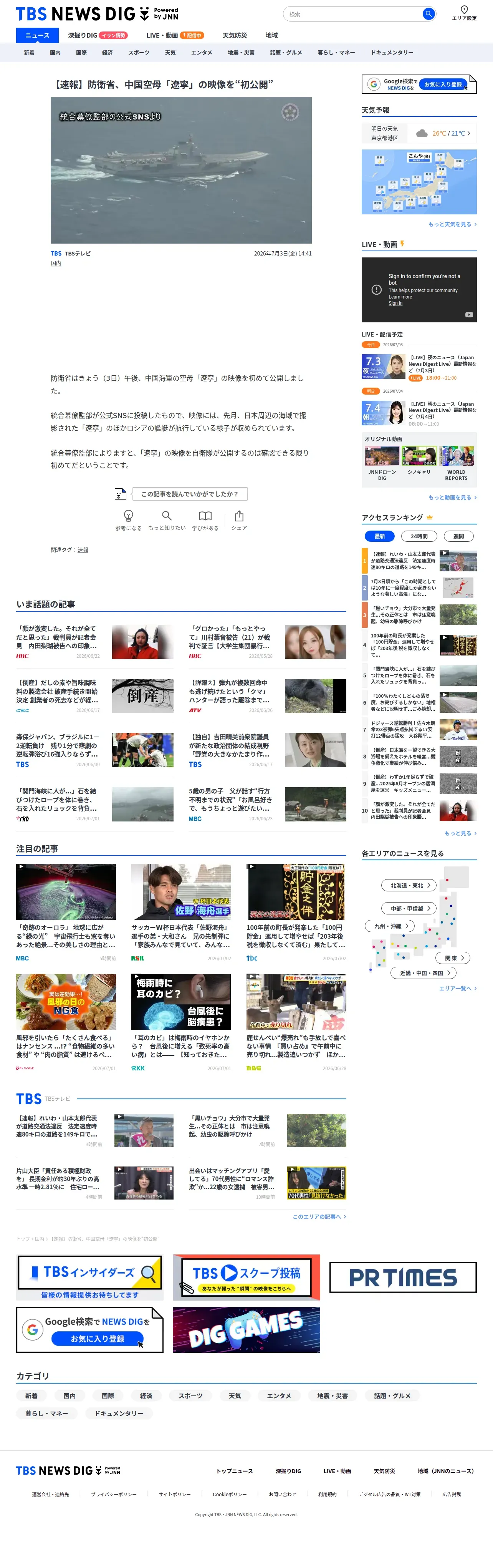
Task: Click the 国内 tag under the article video
Action: [x=56, y=264]
